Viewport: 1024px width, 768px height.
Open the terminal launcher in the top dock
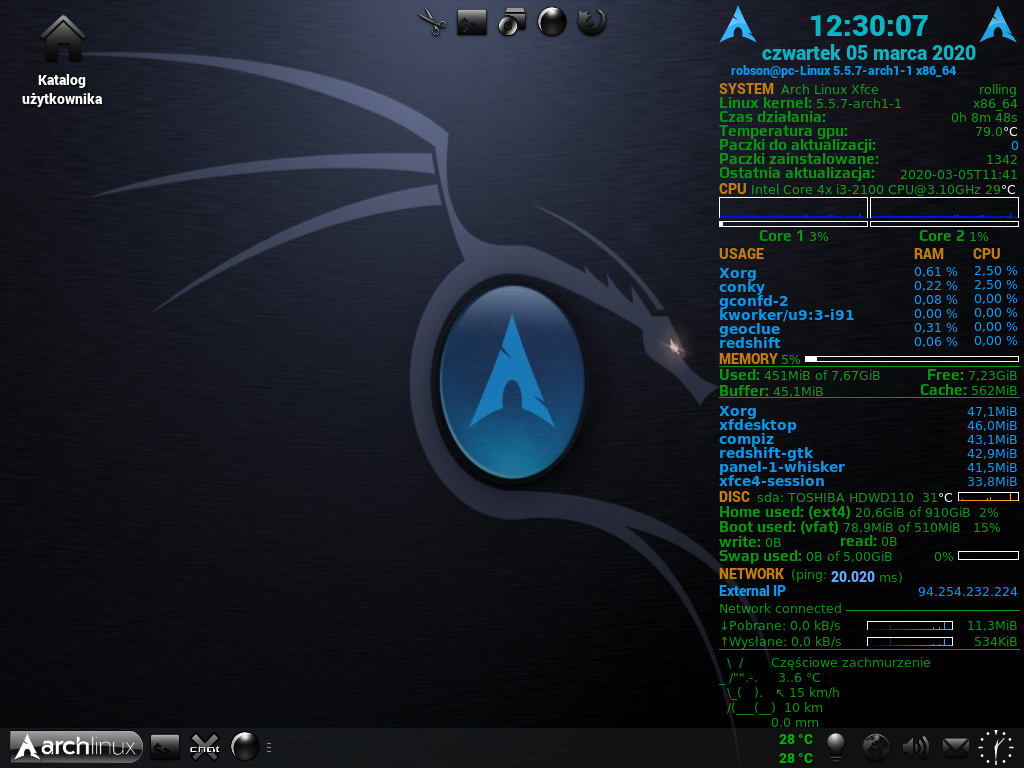(472, 22)
